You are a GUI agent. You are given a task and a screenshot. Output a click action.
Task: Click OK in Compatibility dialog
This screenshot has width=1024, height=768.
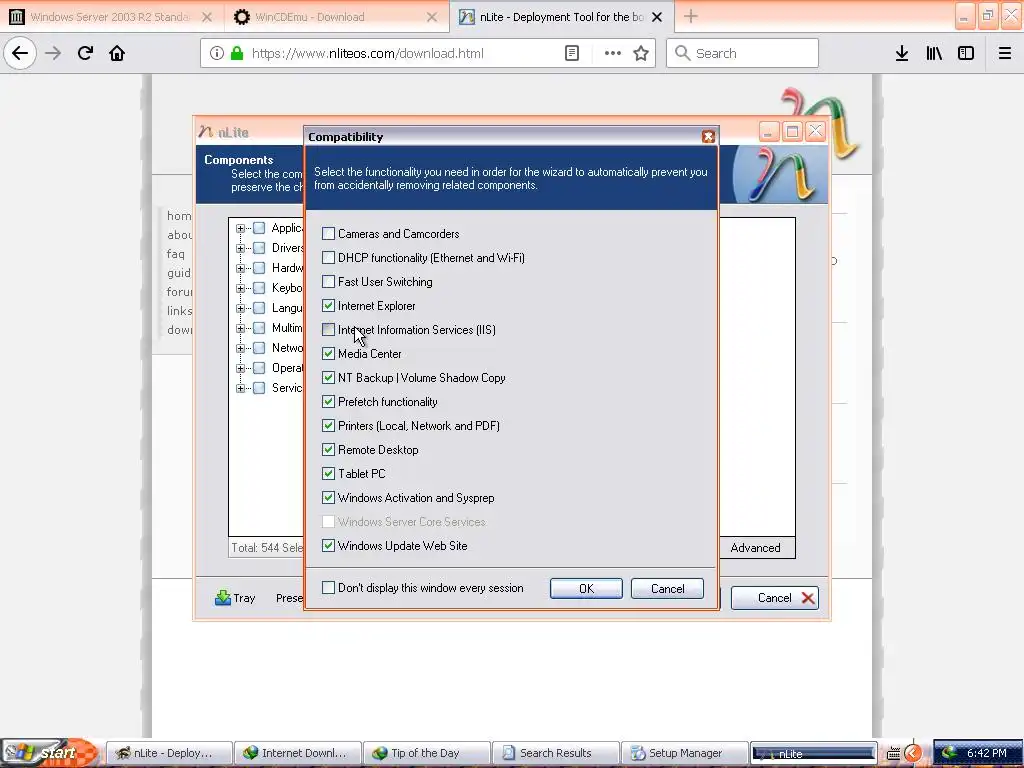coord(586,588)
